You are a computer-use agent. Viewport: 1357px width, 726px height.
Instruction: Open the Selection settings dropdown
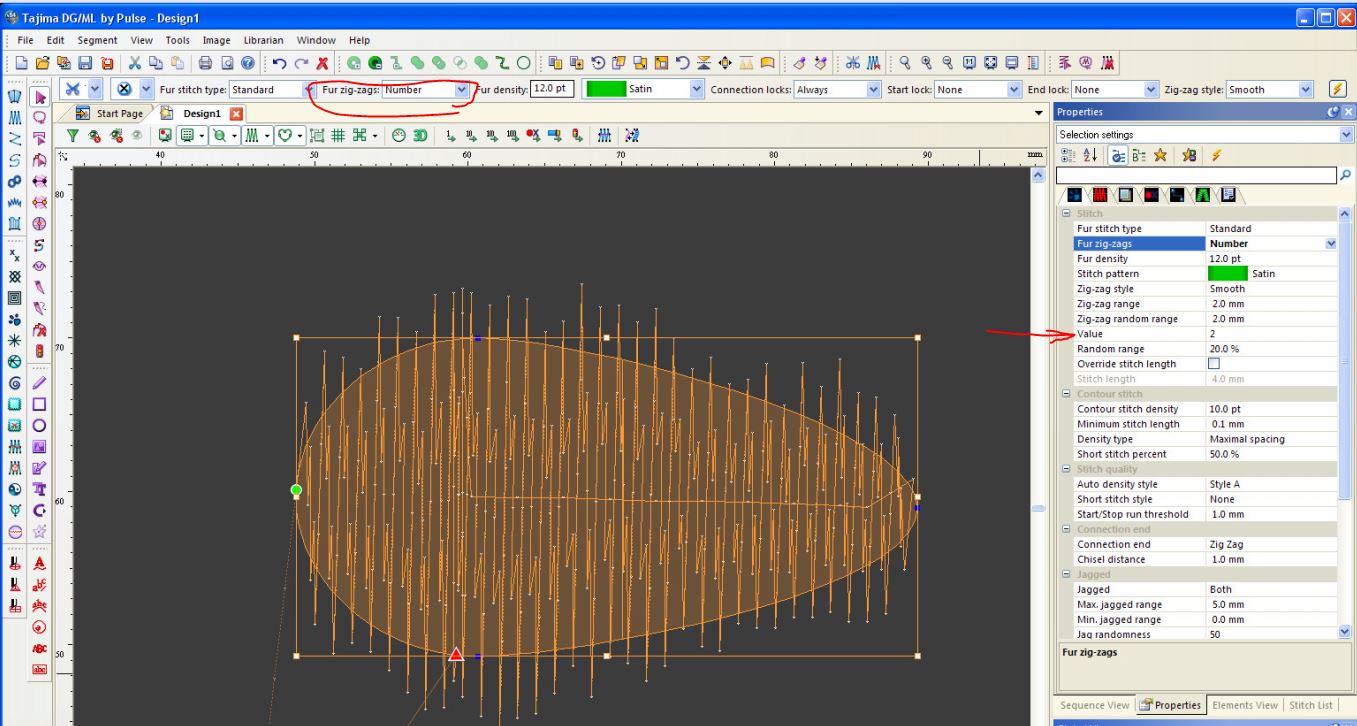(1345, 134)
